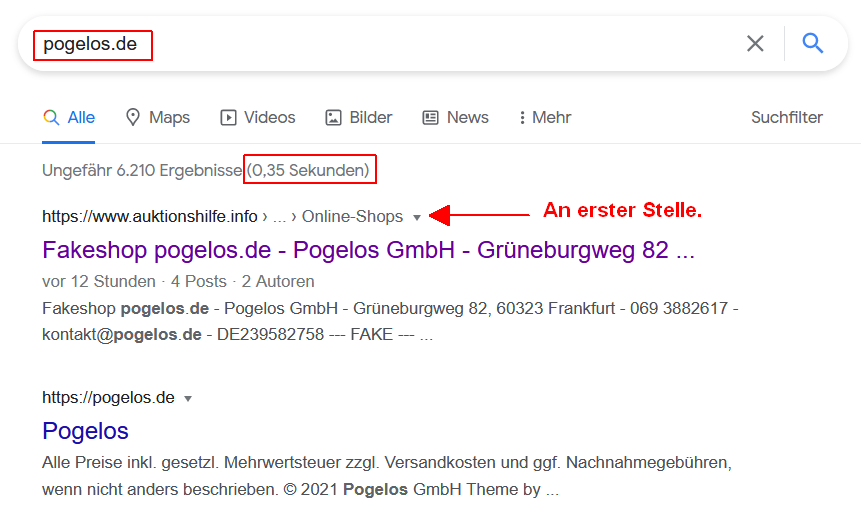Viewport: 861px width, 515px height.
Task: Click the result count text Ungefähr 6.210 Ergebnisse
Action: click(x=141, y=170)
